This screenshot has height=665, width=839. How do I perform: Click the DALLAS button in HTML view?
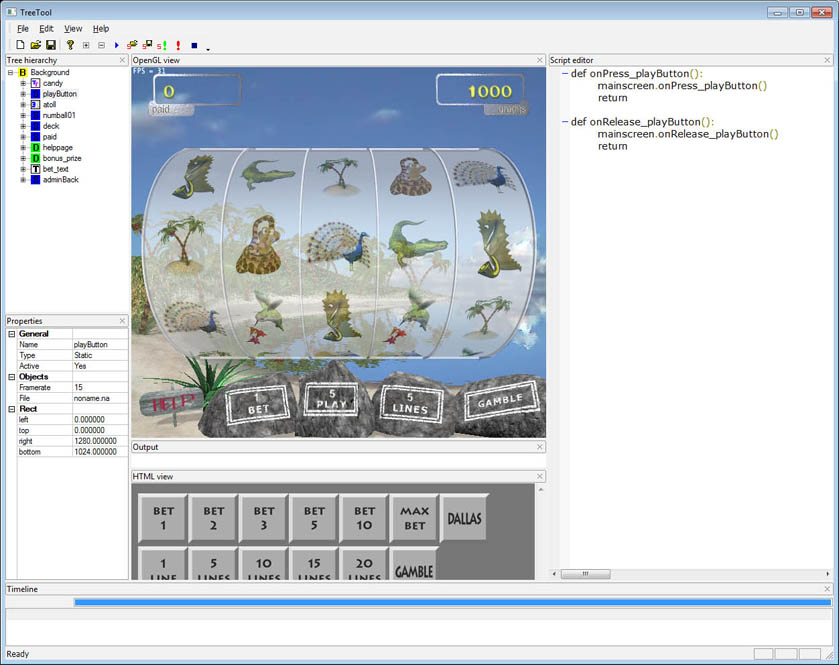pyautogui.click(x=464, y=518)
